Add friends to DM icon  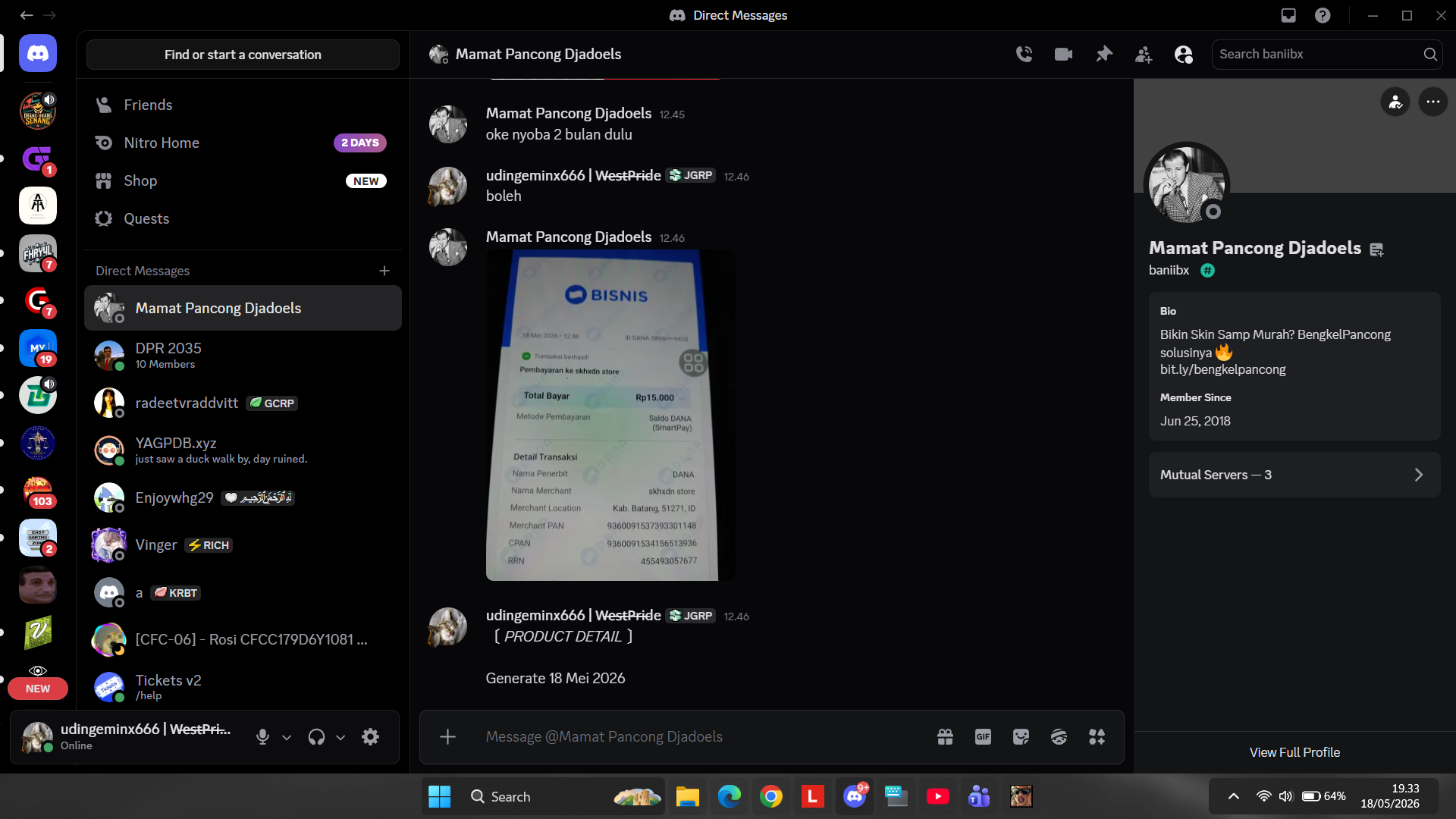[x=1144, y=54]
